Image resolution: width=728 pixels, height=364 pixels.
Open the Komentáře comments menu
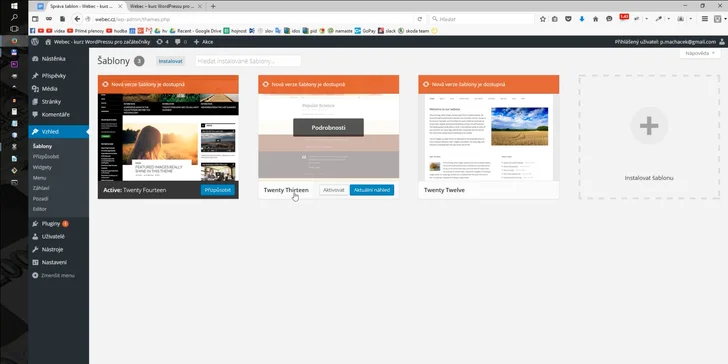tap(58, 114)
